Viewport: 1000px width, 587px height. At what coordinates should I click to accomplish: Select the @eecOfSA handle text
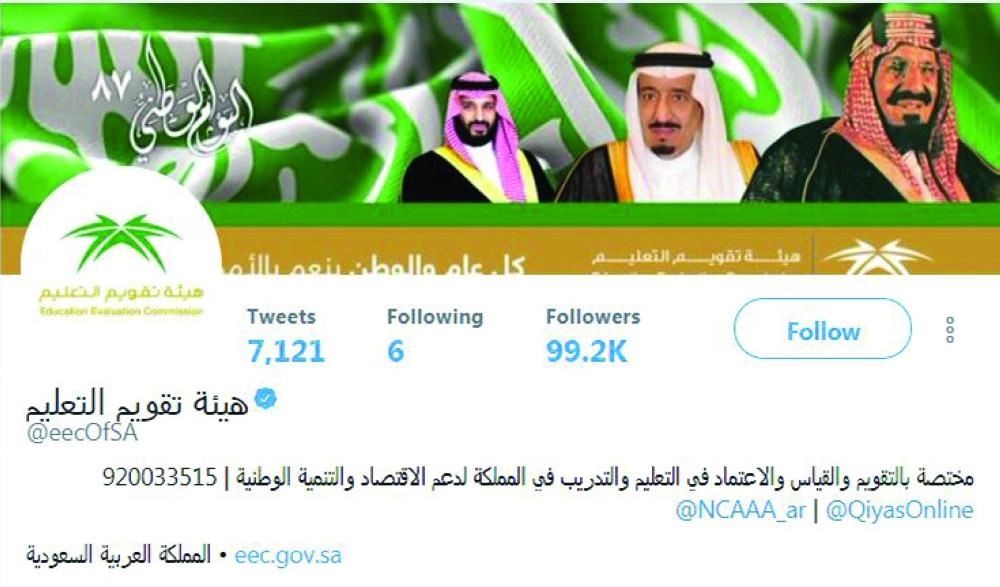82,433
